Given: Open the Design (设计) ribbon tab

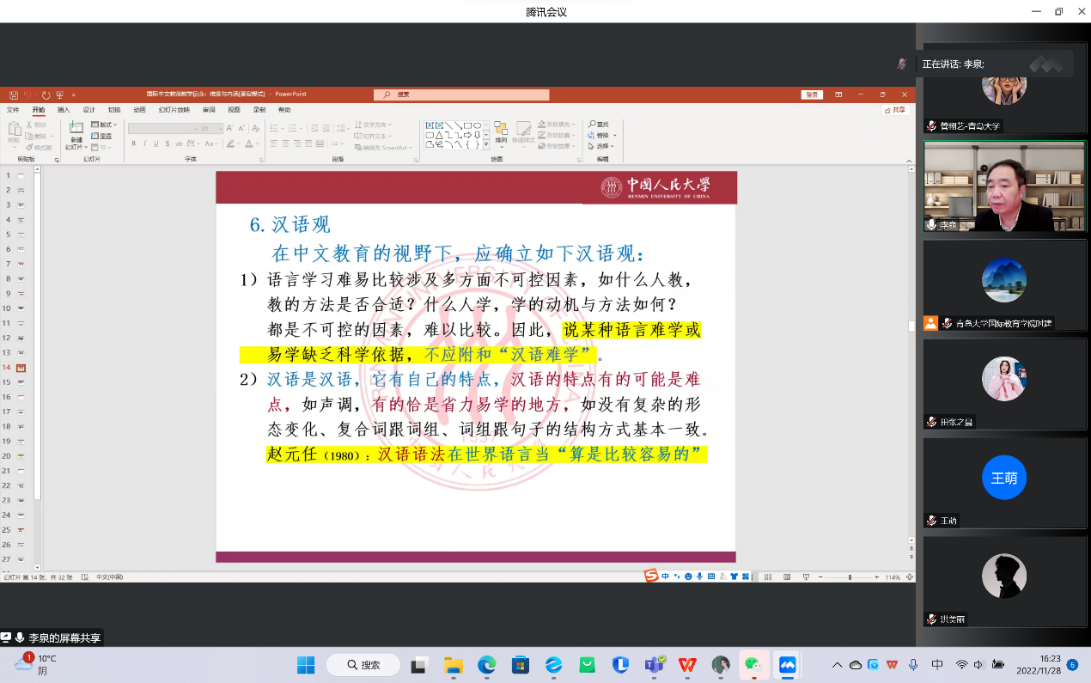Looking at the screenshot, I should pyautogui.click(x=89, y=110).
